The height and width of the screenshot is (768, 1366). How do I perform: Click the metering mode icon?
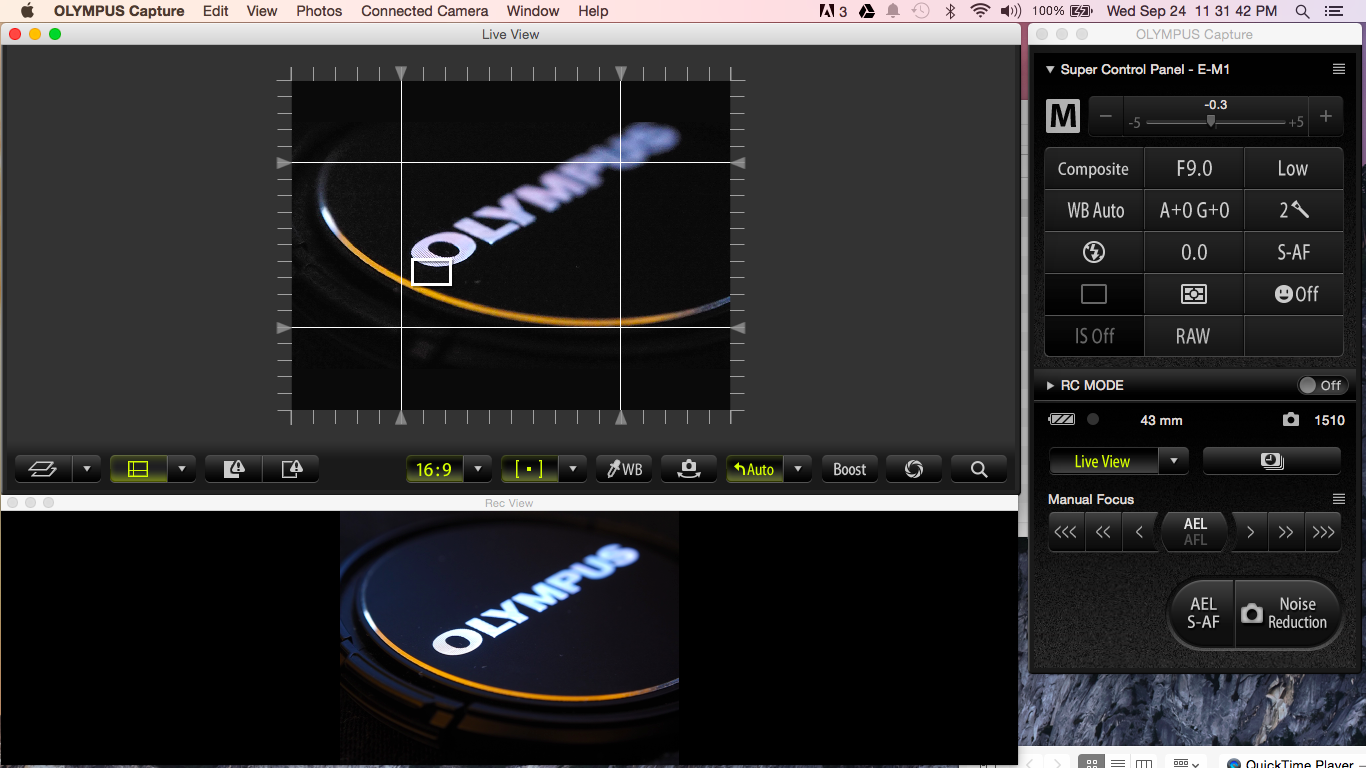pyautogui.click(x=1194, y=295)
